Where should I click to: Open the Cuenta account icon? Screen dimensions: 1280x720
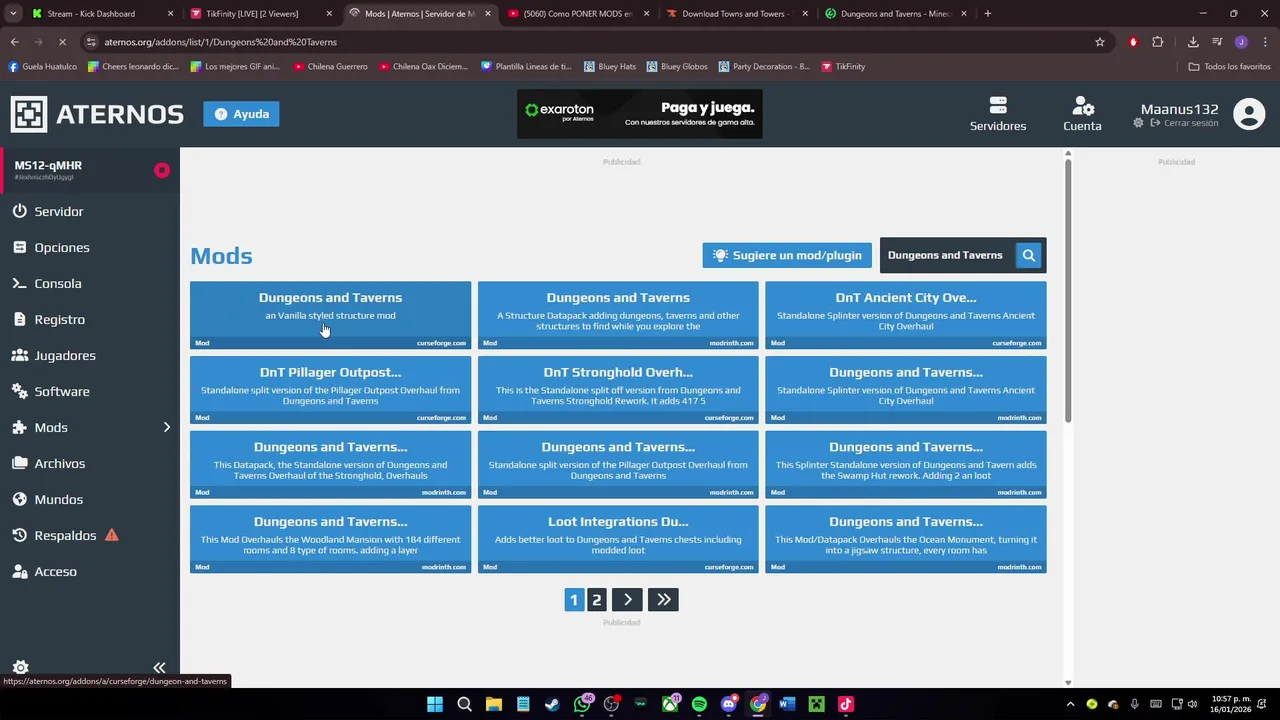pyautogui.click(x=1082, y=105)
